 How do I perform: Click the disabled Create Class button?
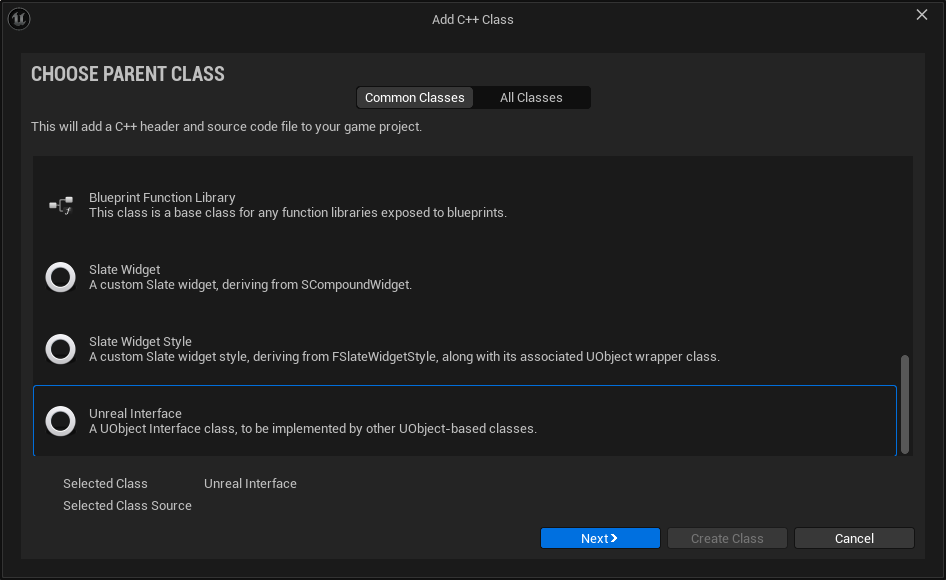pos(727,538)
